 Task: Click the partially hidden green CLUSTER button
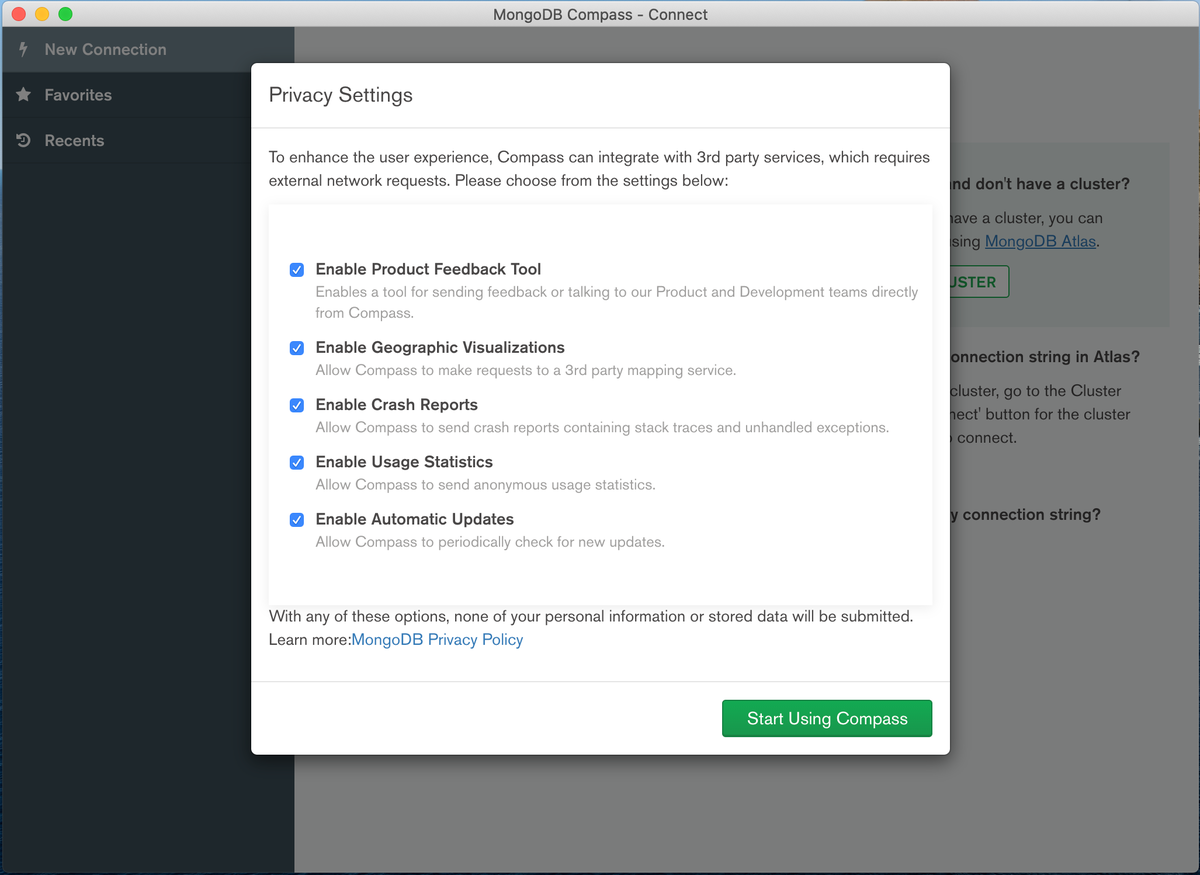click(x=979, y=282)
